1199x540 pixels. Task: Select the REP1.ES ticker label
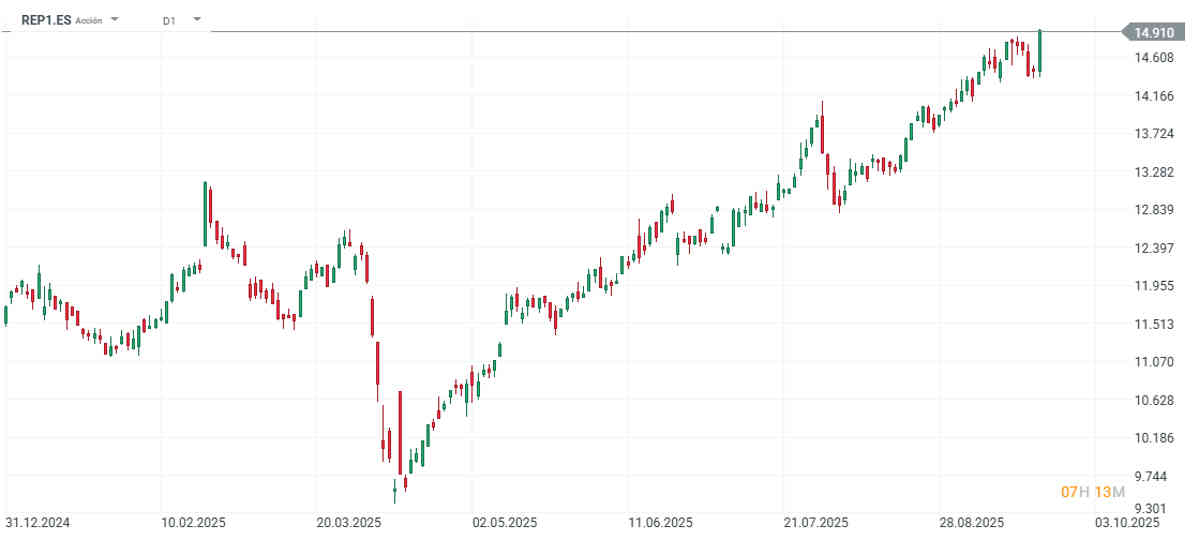pyautogui.click(x=46, y=21)
